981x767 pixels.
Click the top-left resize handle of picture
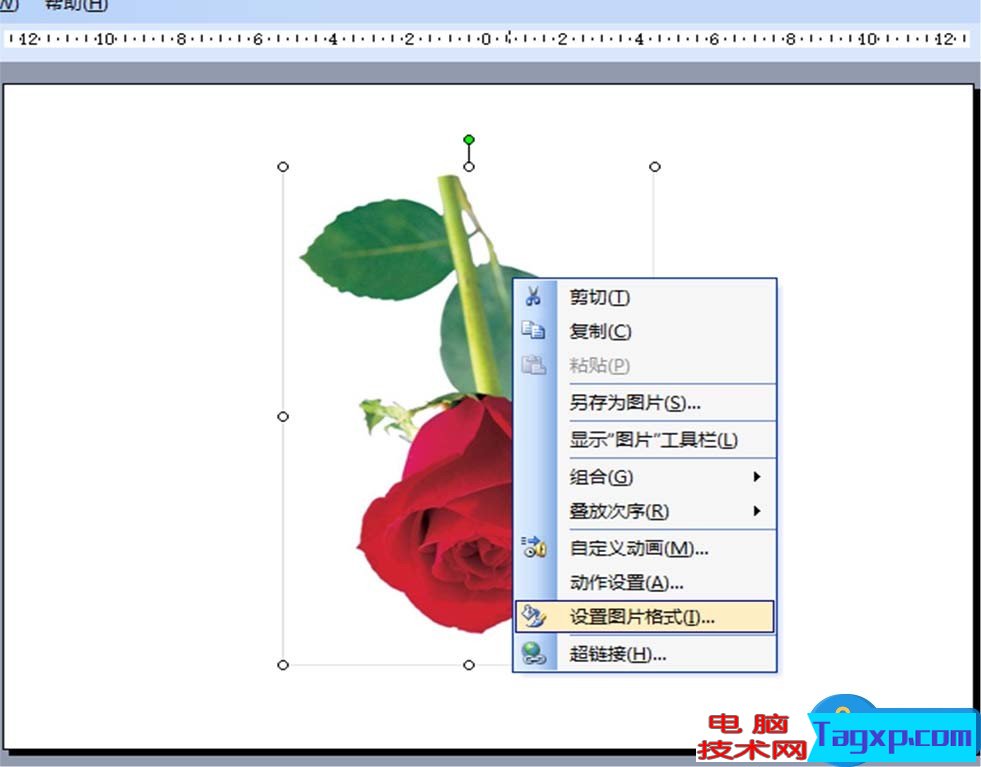pos(283,167)
